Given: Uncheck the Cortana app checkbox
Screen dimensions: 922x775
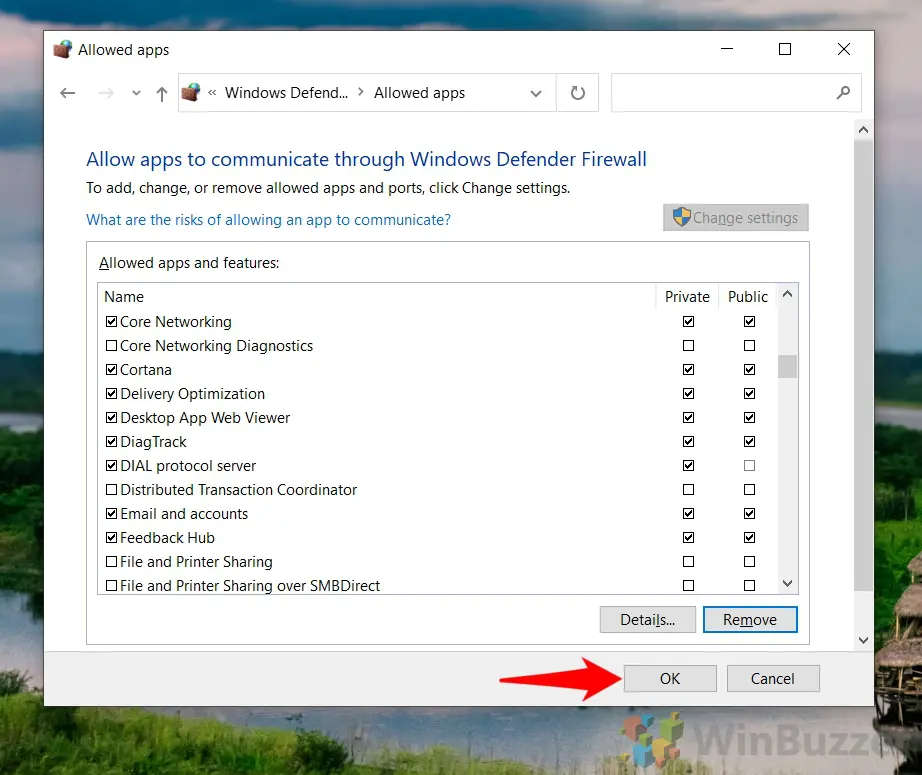Looking at the screenshot, I should click(111, 370).
